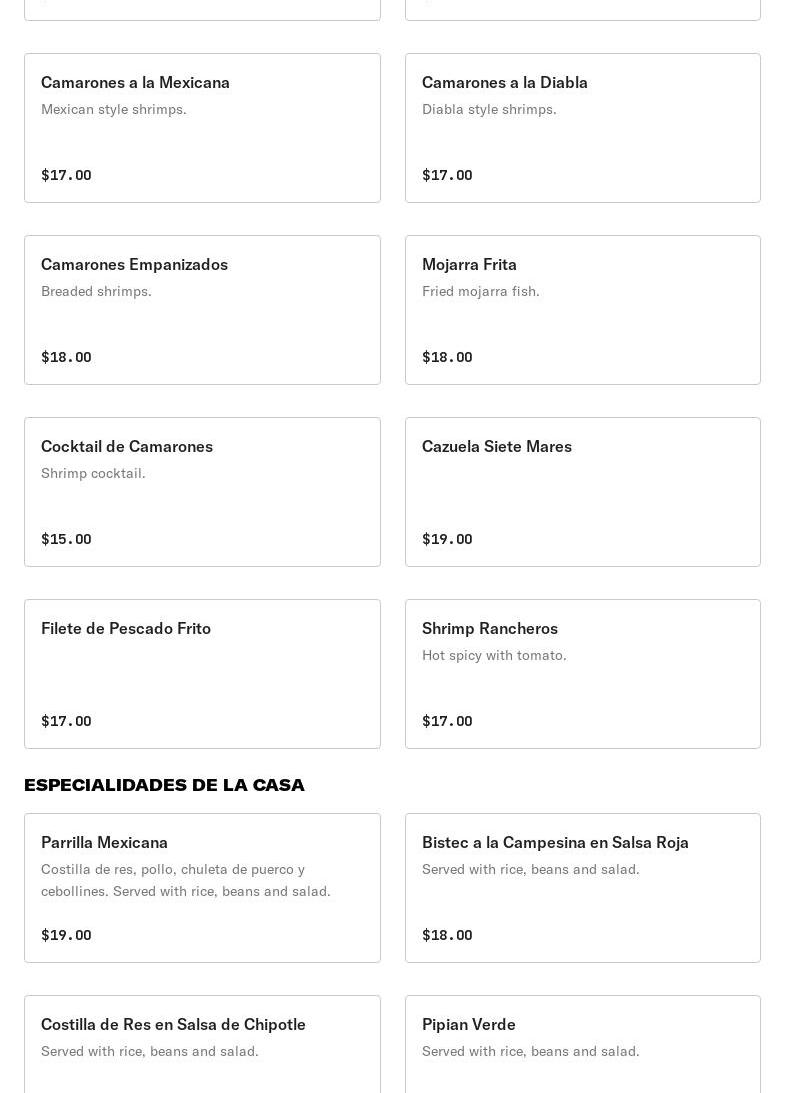Select Bistec a la Campesina en Salsa Roja

tap(582, 888)
